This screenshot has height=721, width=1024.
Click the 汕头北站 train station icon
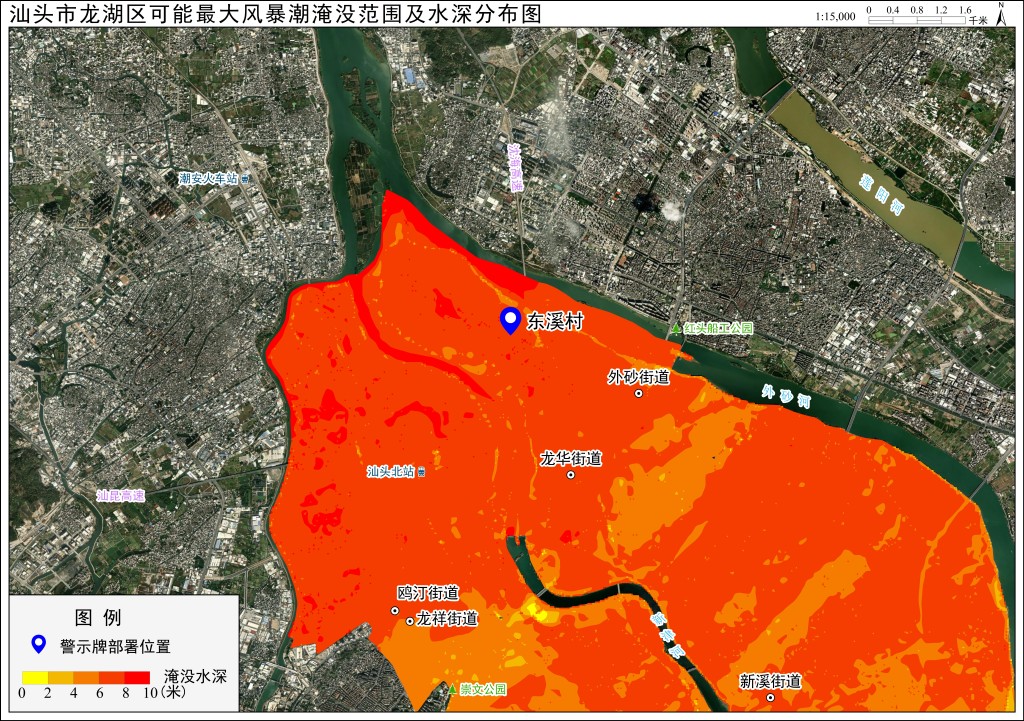(x=421, y=472)
